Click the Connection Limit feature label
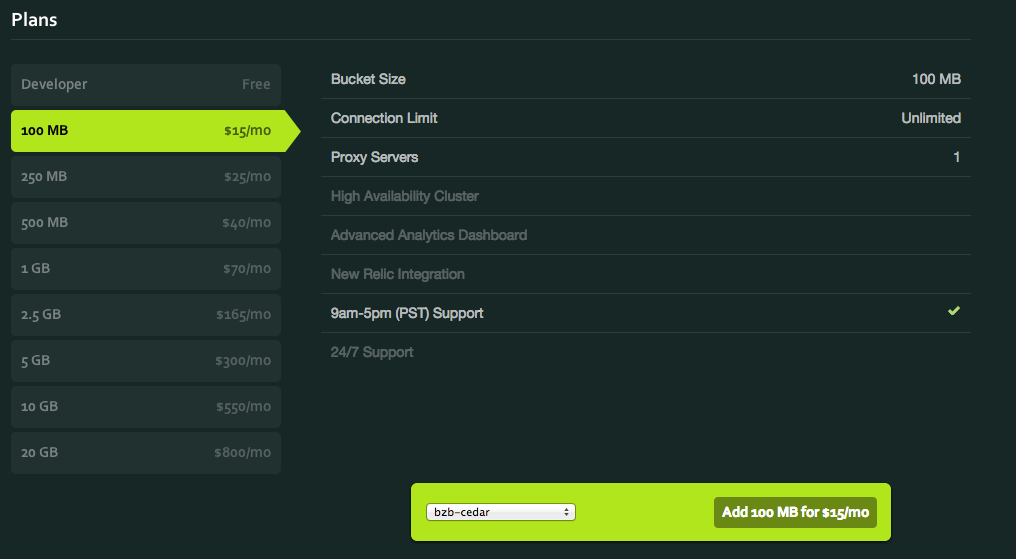 tap(384, 118)
